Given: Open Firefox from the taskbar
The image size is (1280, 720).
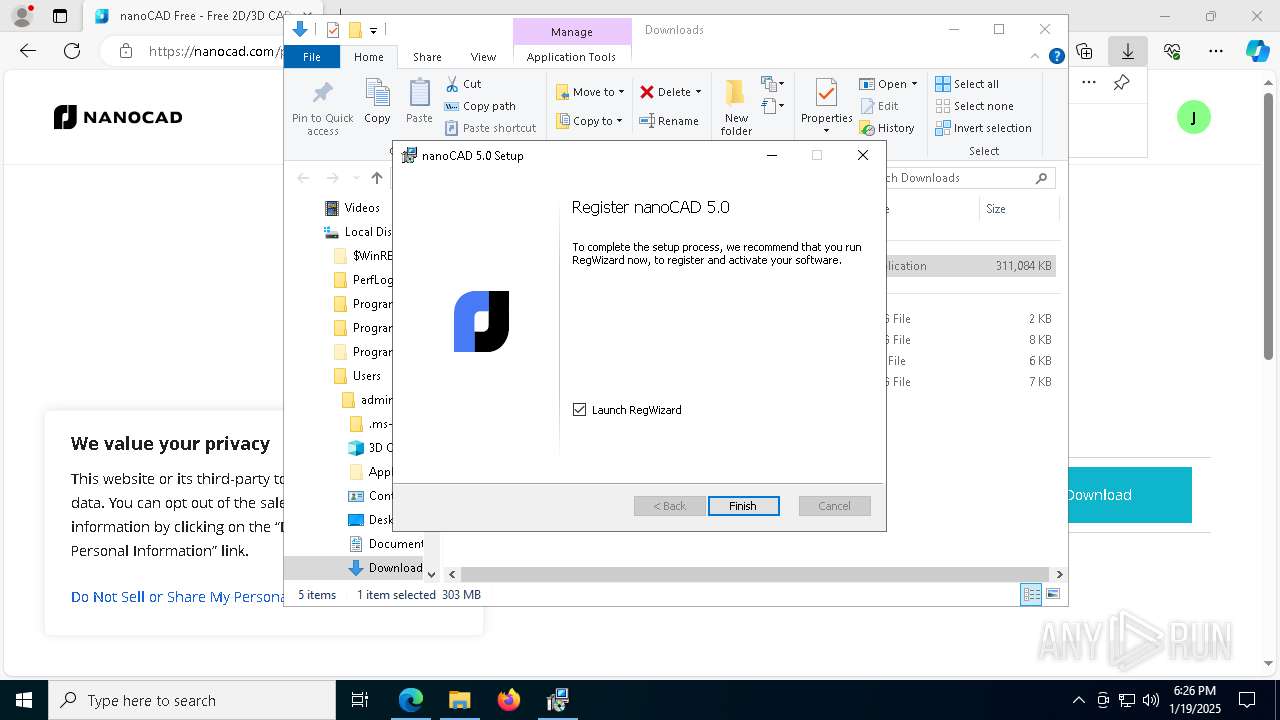Looking at the screenshot, I should pos(509,700).
